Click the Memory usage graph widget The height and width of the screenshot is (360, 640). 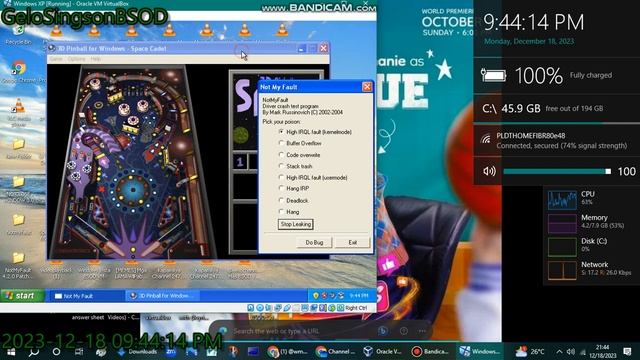562,223
